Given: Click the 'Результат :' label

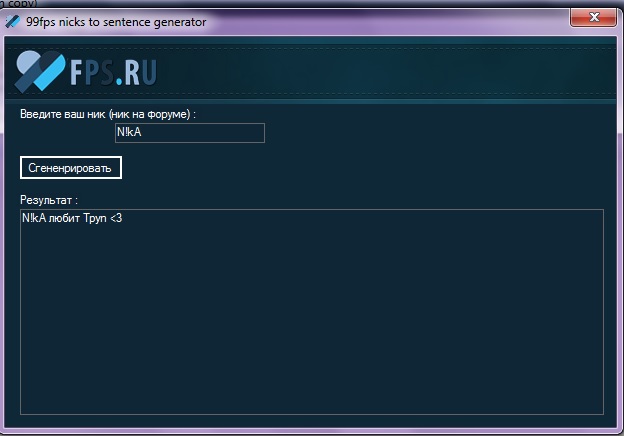Looking at the screenshot, I should [49, 200].
